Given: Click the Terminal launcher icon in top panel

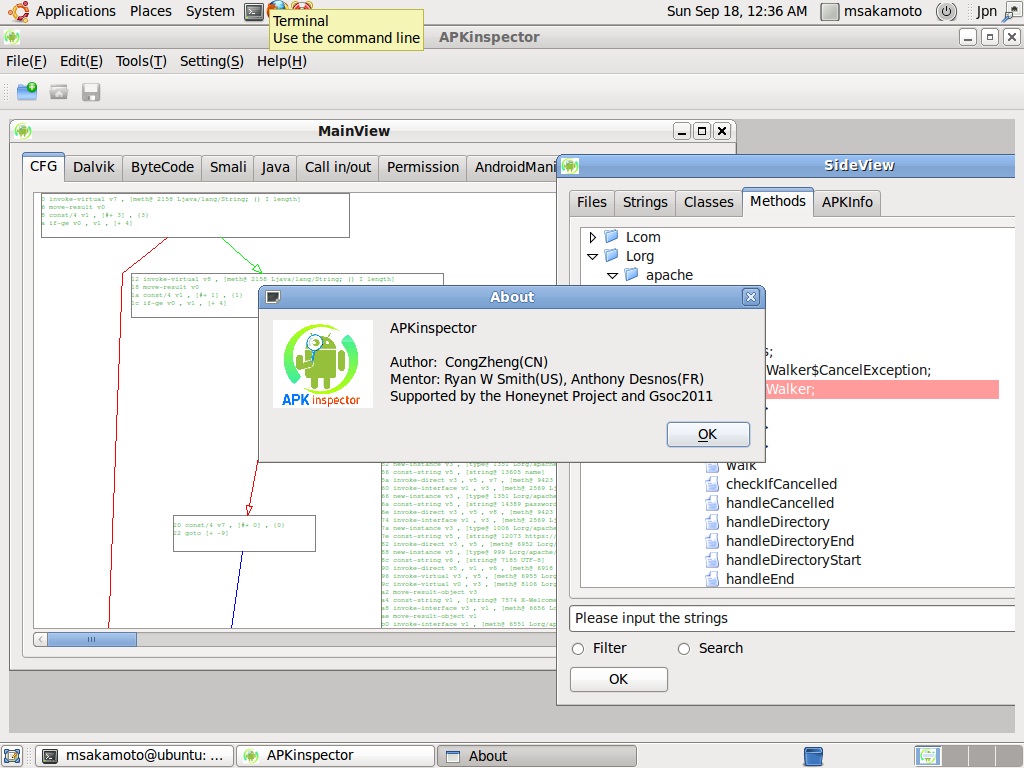Looking at the screenshot, I should [253, 11].
